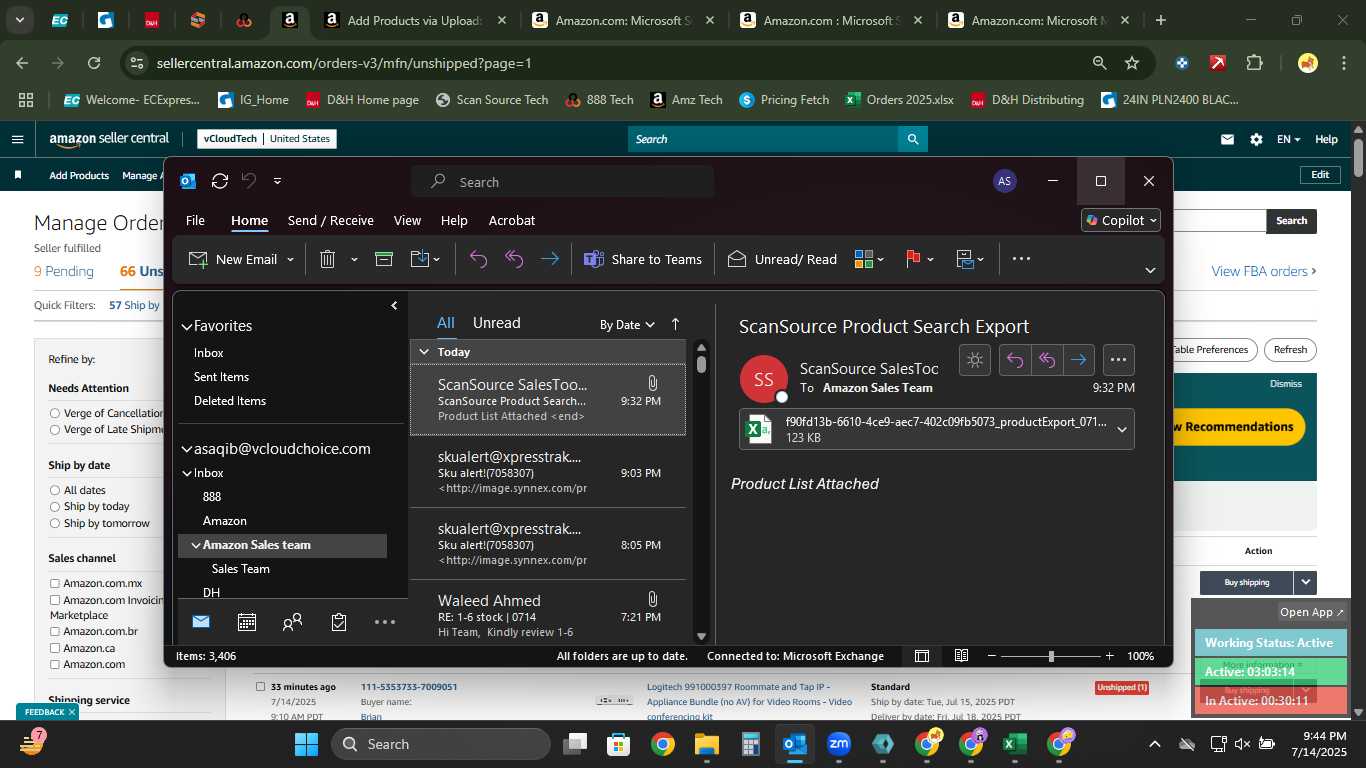1366x768 pixels.
Task: Open People contacts view in Outlook
Action: (293, 622)
